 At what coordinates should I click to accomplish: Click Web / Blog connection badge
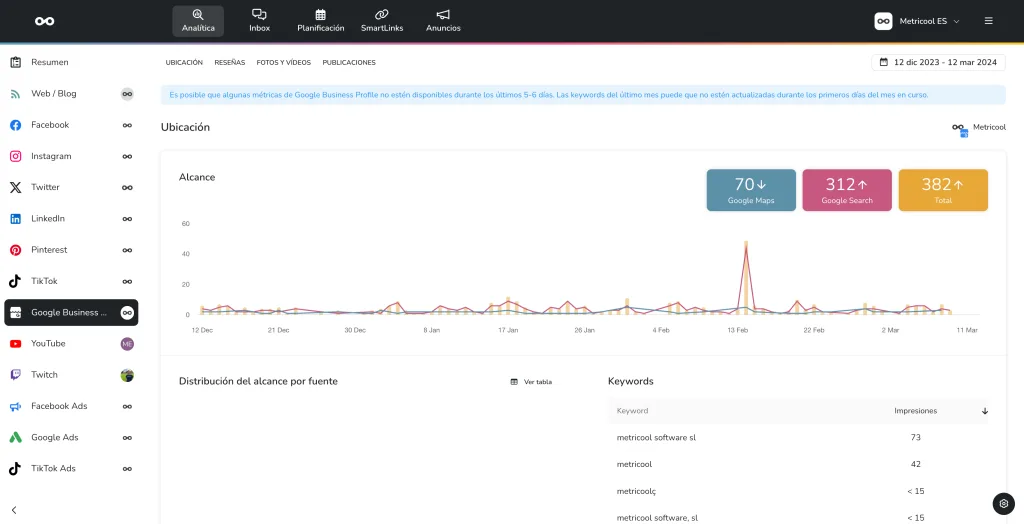[x=127, y=93]
